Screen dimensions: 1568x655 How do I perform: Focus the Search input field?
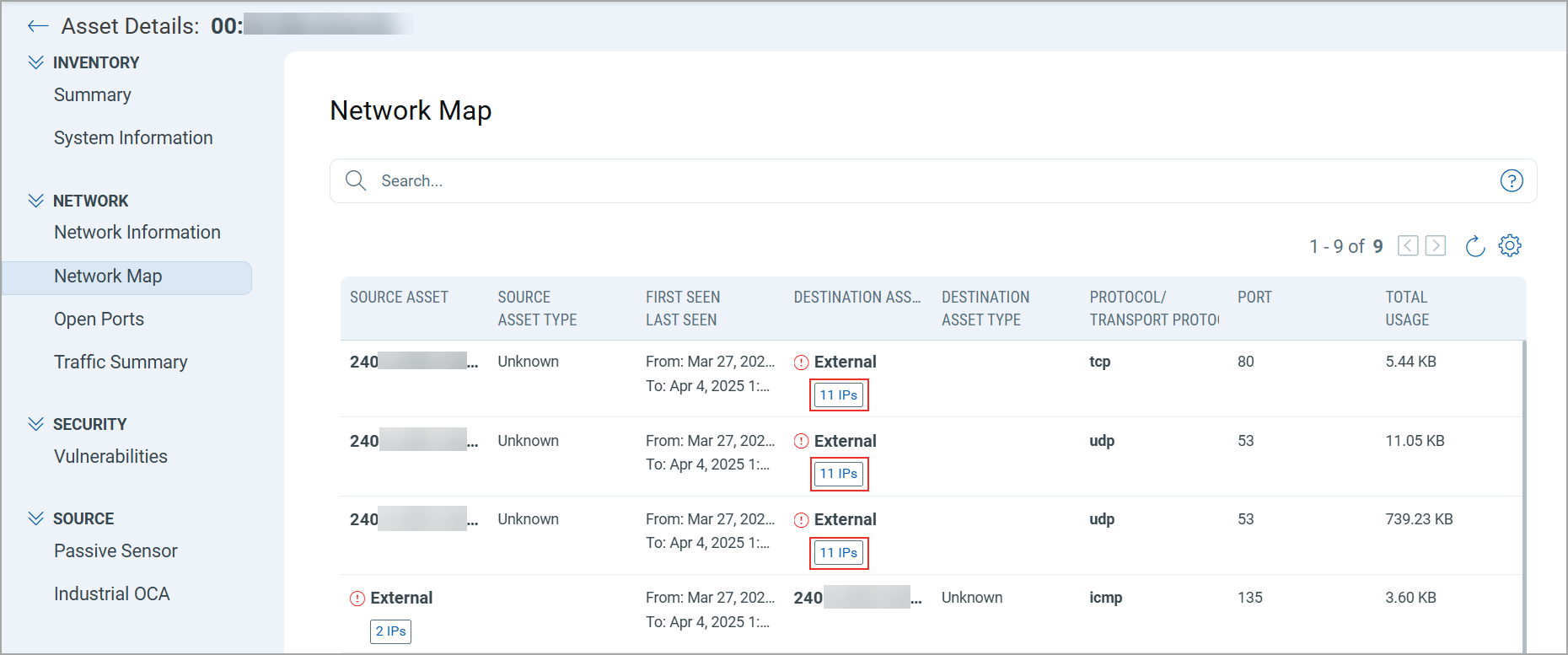click(933, 180)
